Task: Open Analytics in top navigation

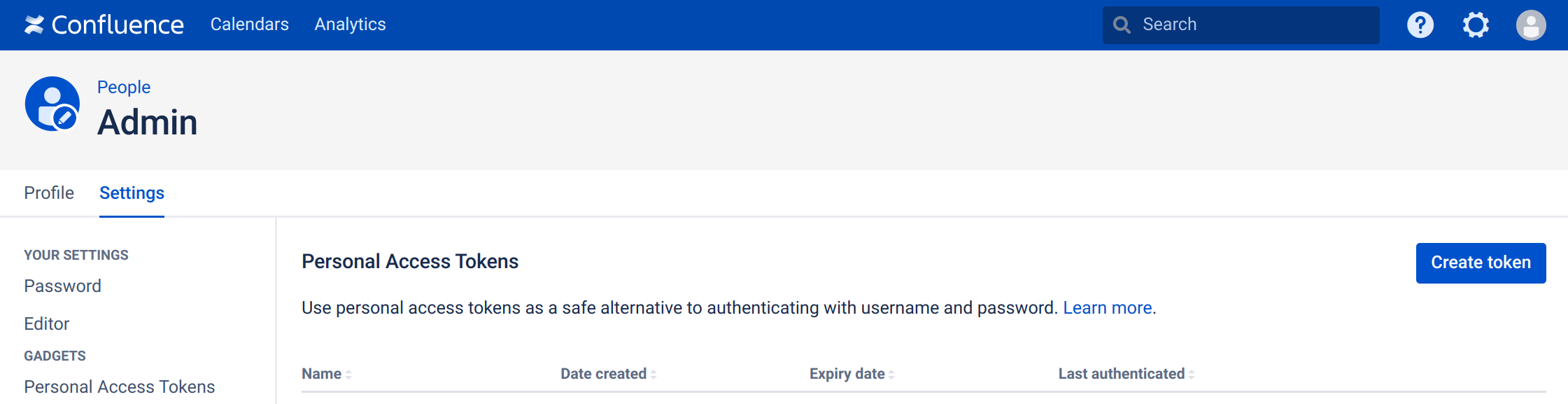Action: (x=350, y=25)
